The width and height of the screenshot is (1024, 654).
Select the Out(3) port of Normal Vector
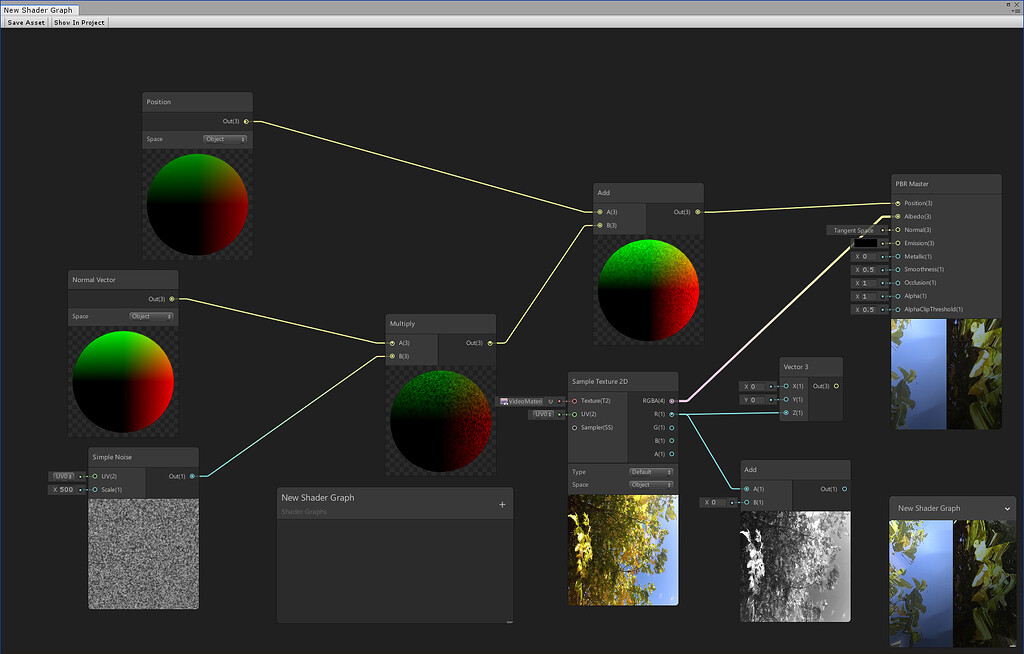point(170,298)
